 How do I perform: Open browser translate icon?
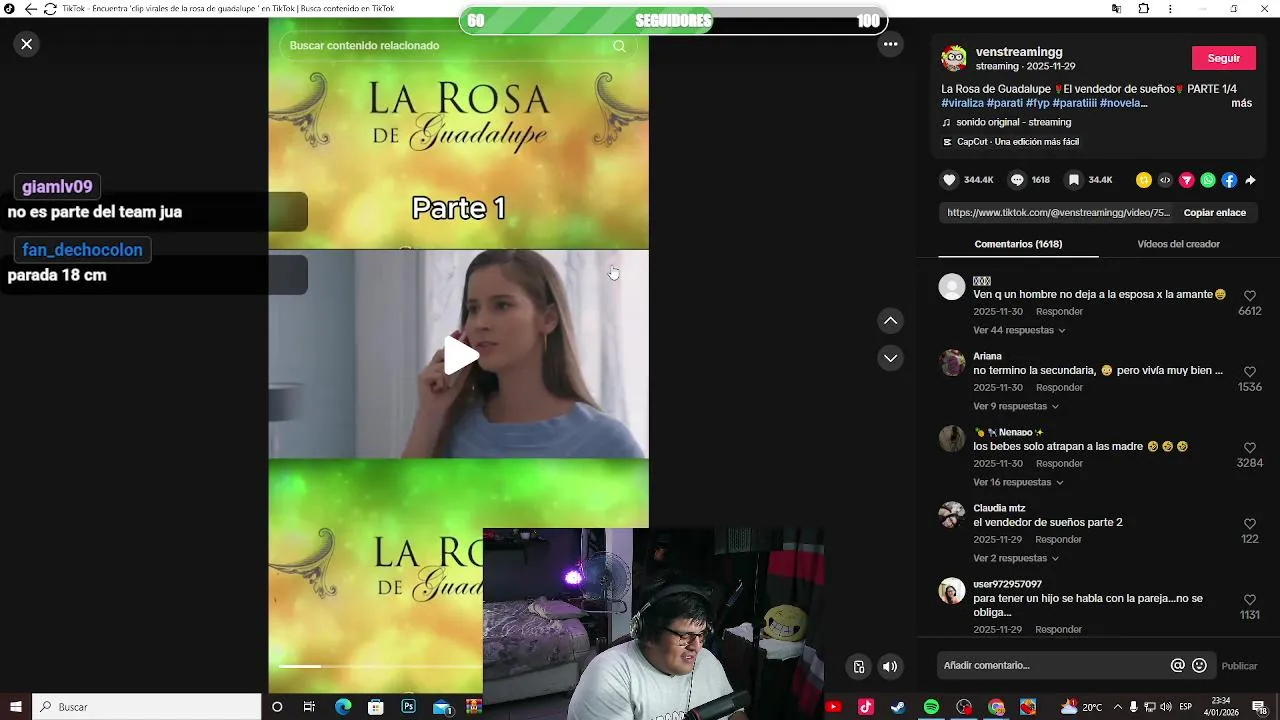pos(1116,9)
